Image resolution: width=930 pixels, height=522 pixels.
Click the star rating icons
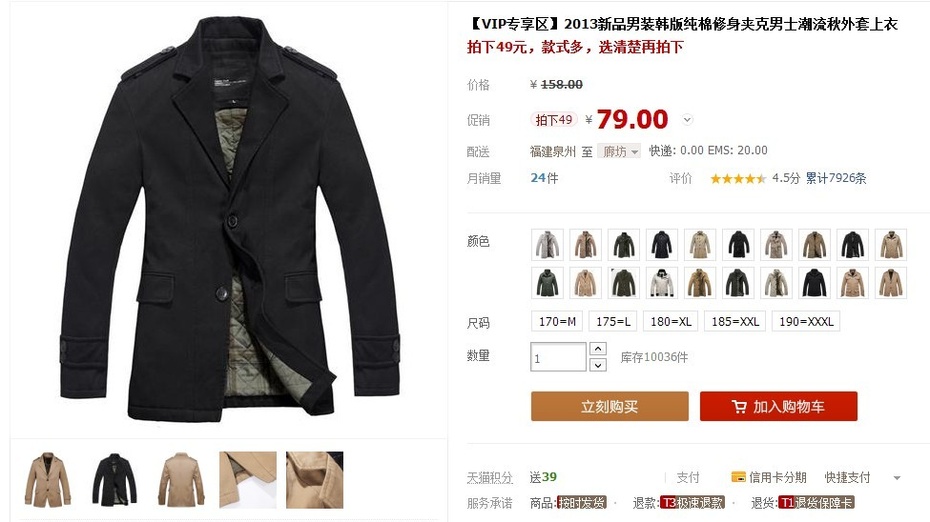pos(738,179)
